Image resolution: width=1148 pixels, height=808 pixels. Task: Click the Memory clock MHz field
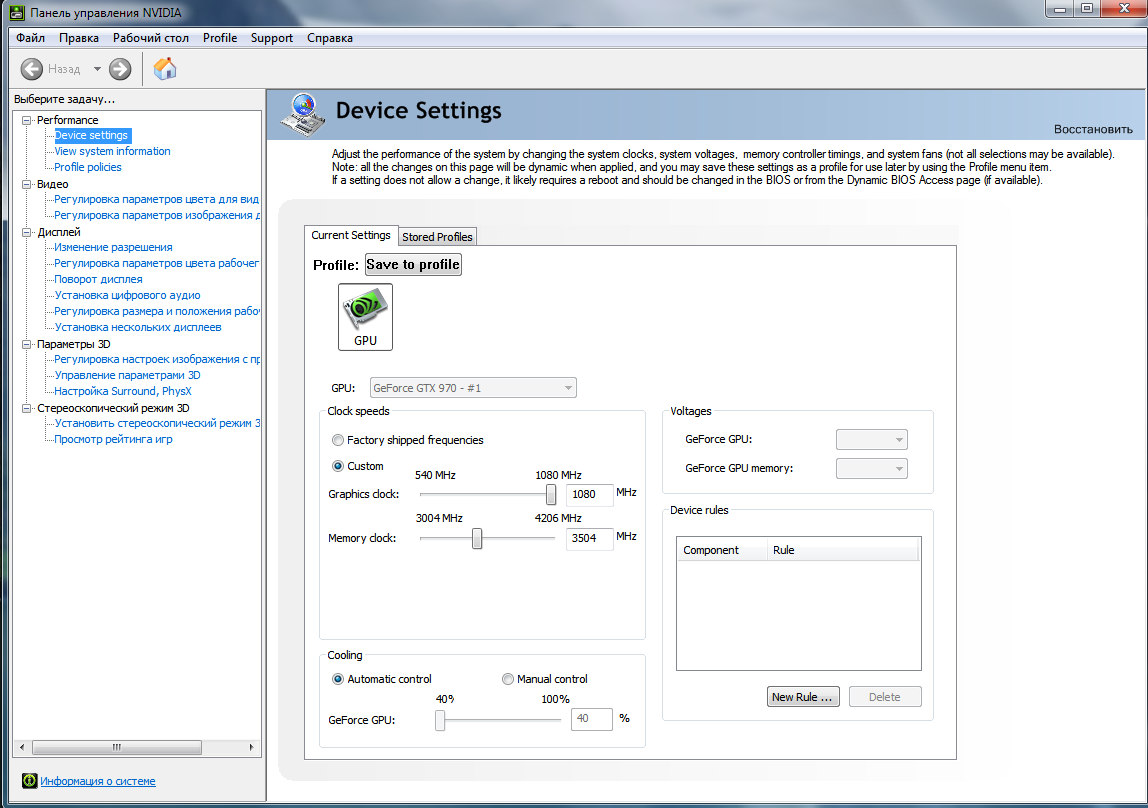coord(589,538)
